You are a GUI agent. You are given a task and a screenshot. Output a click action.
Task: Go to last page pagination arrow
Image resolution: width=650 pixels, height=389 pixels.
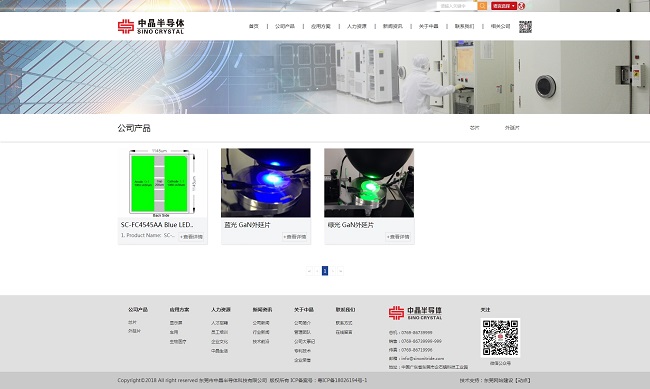click(x=341, y=271)
